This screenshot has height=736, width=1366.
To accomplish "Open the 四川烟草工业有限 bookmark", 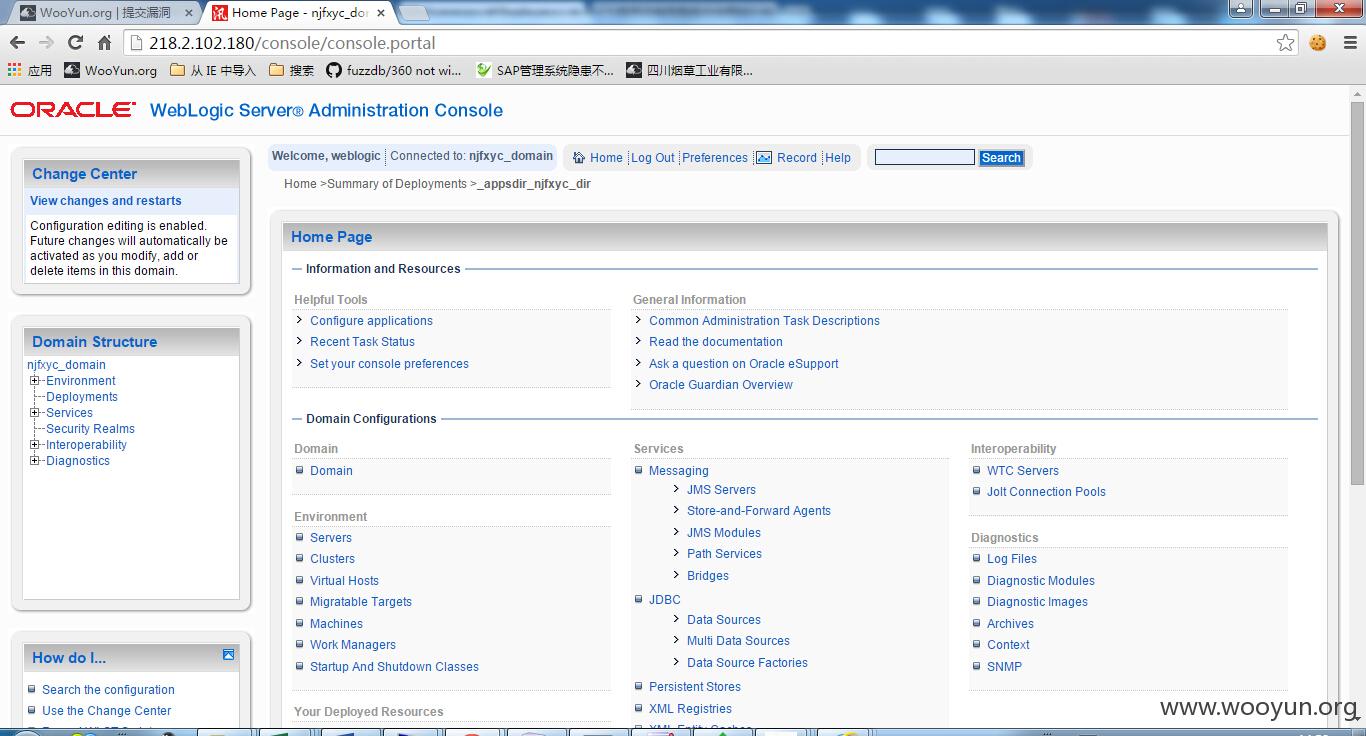I will tap(689, 70).
